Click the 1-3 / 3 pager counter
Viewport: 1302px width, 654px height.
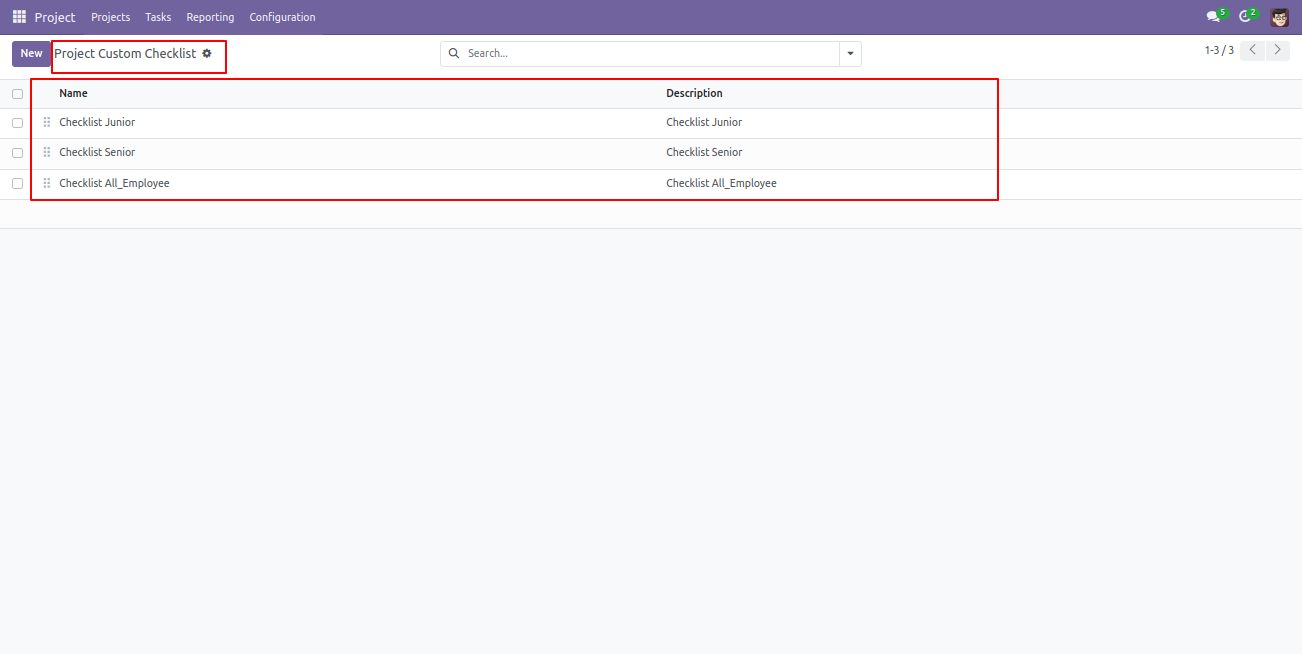tap(1219, 50)
